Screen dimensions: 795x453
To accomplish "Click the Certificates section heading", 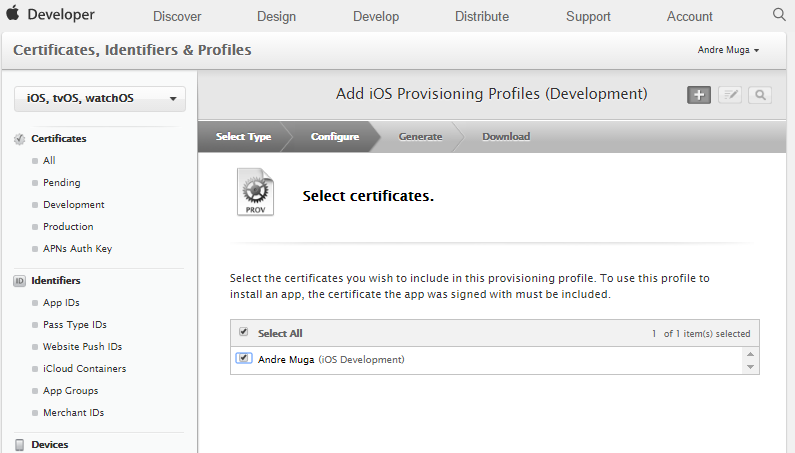I will pyautogui.click(x=58, y=138).
